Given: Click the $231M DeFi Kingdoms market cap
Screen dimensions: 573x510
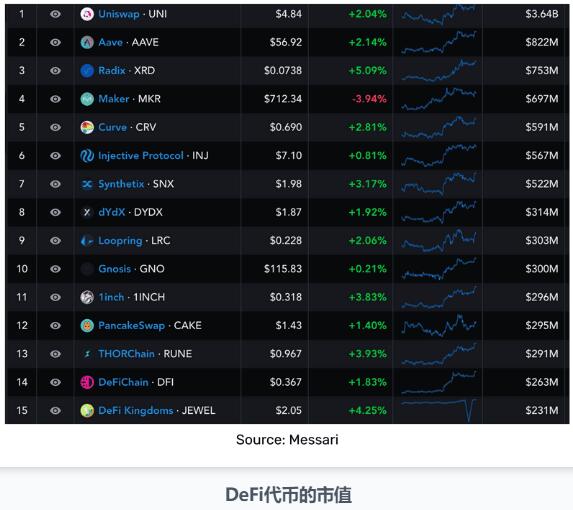Looking at the screenshot, I should [542, 411].
